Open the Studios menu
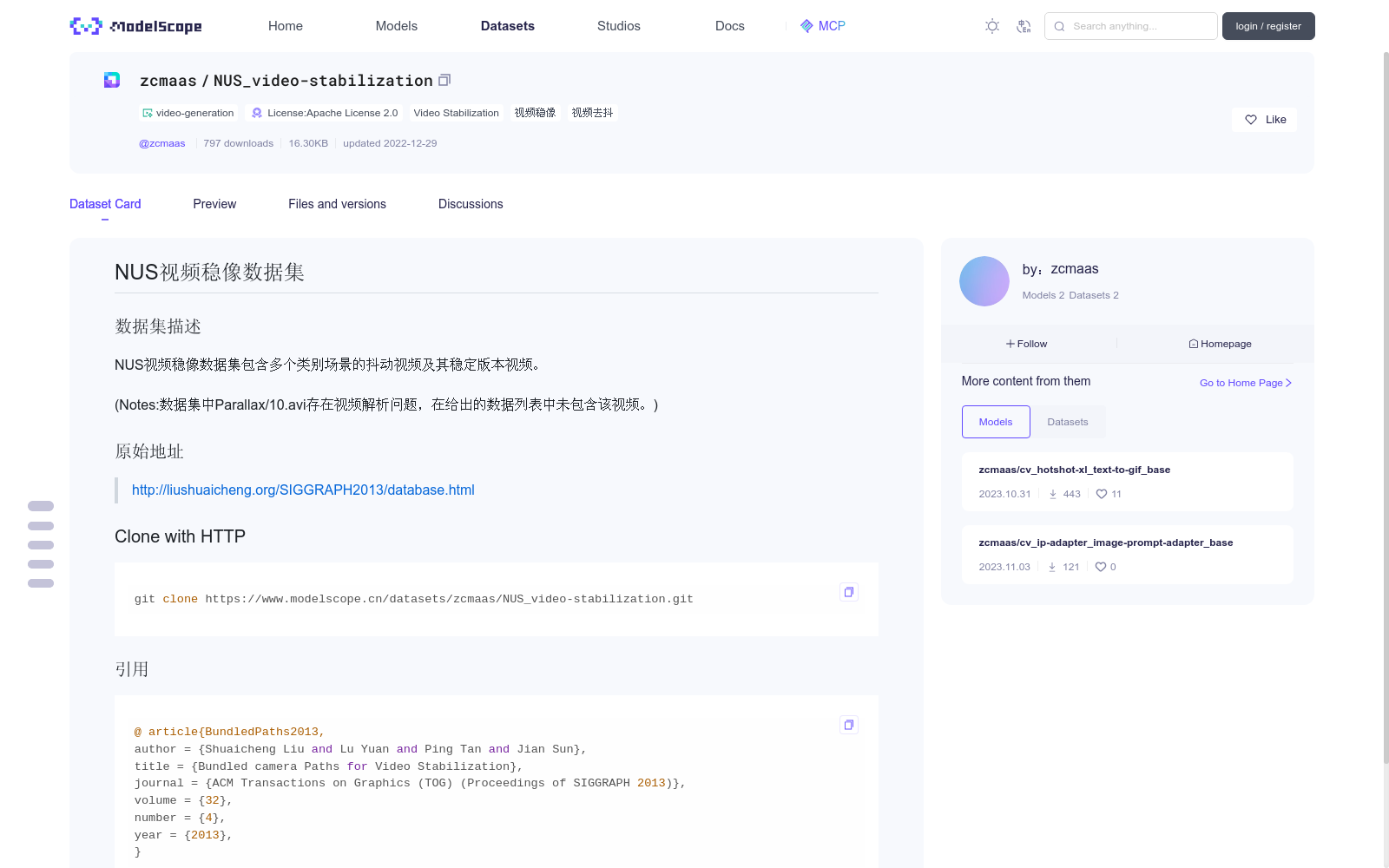The width and height of the screenshot is (1389, 868). [619, 26]
